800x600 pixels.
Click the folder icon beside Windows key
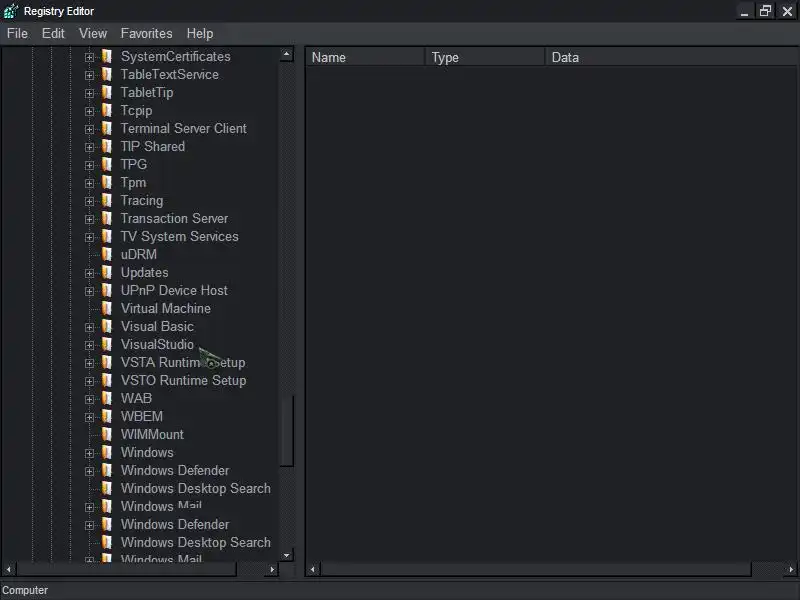click(107, 453)
